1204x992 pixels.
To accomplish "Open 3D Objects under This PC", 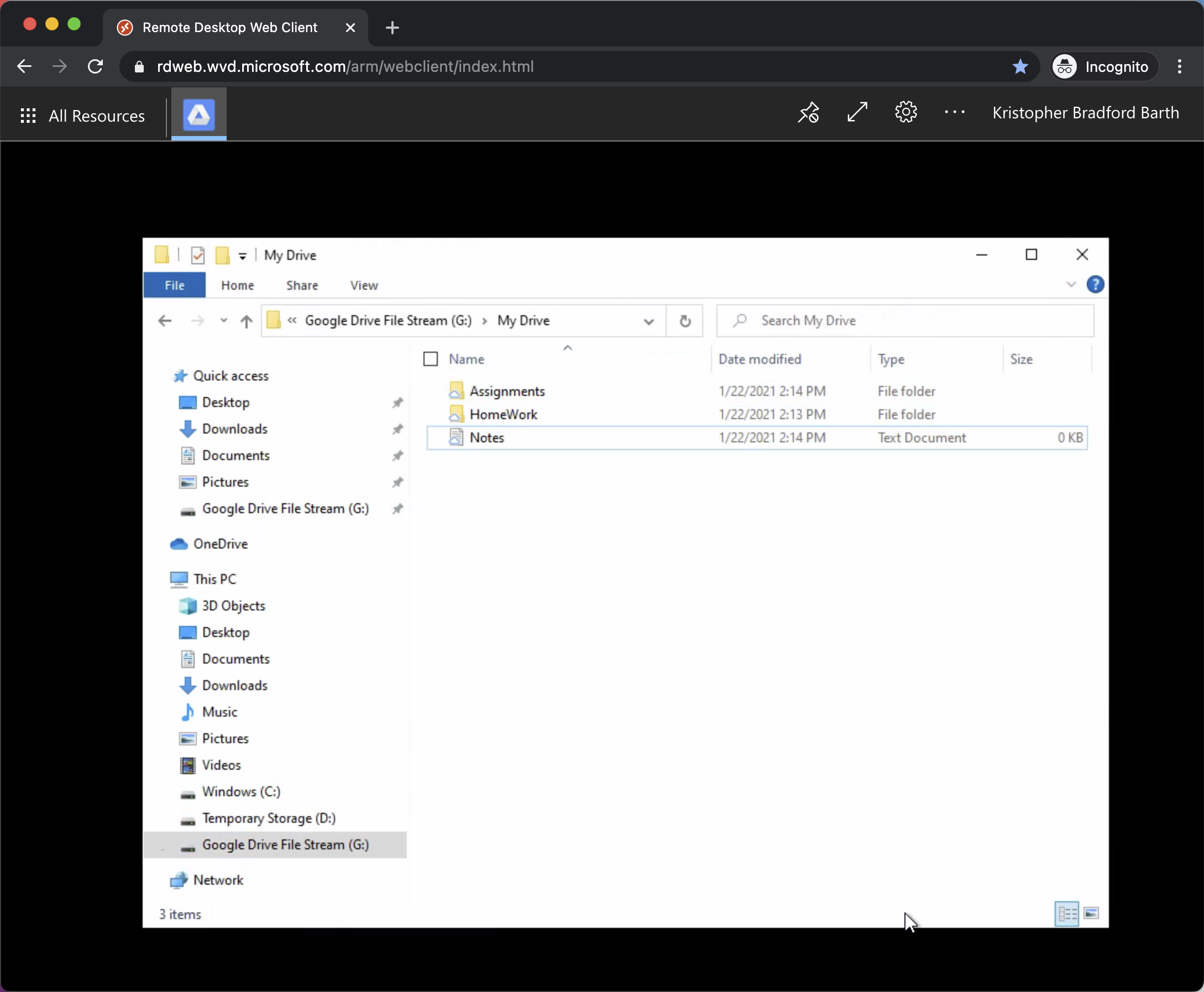I will click(233, 605).
